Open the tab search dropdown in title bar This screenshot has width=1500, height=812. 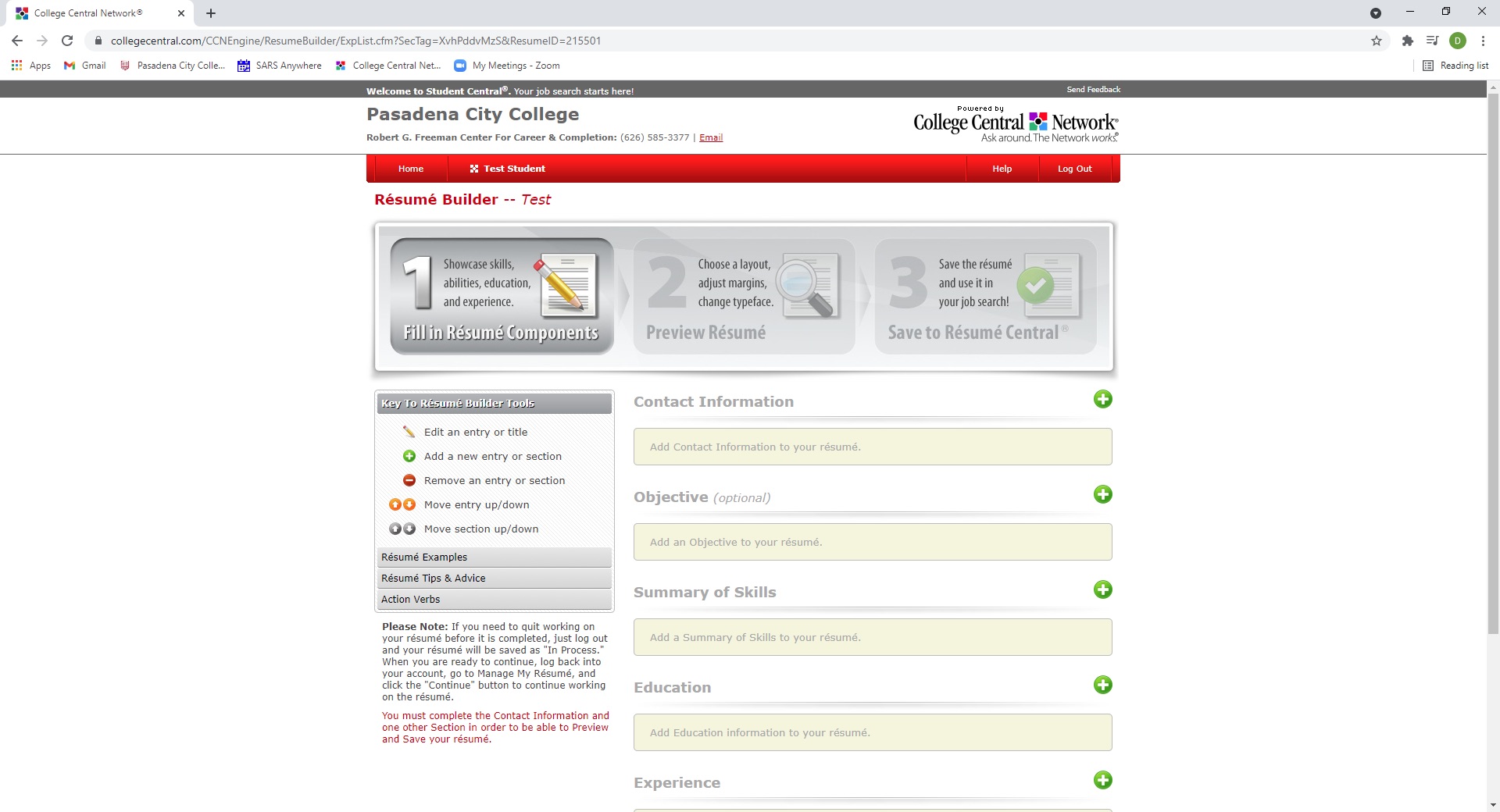[x=1376, y=13]
